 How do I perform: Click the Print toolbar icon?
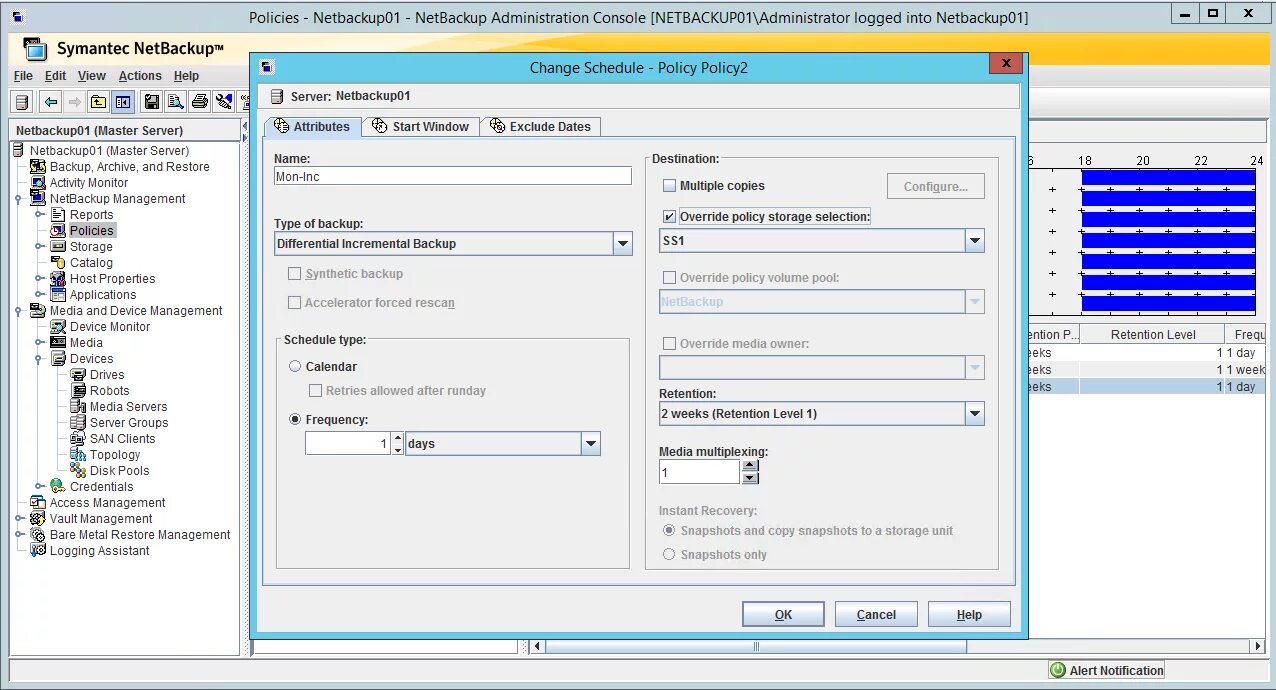point(200,101)
